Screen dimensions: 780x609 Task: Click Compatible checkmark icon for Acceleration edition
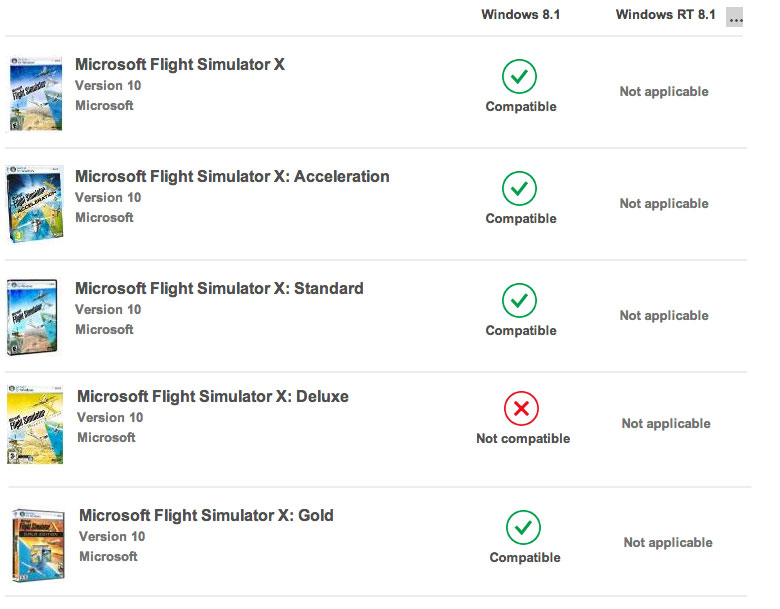pos(519,189)
